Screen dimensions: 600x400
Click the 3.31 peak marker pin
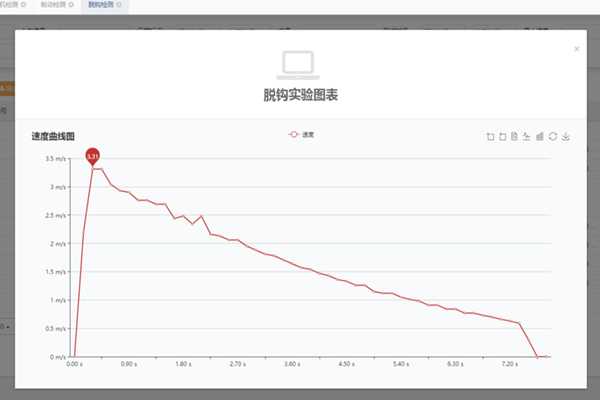pos(92,155)
